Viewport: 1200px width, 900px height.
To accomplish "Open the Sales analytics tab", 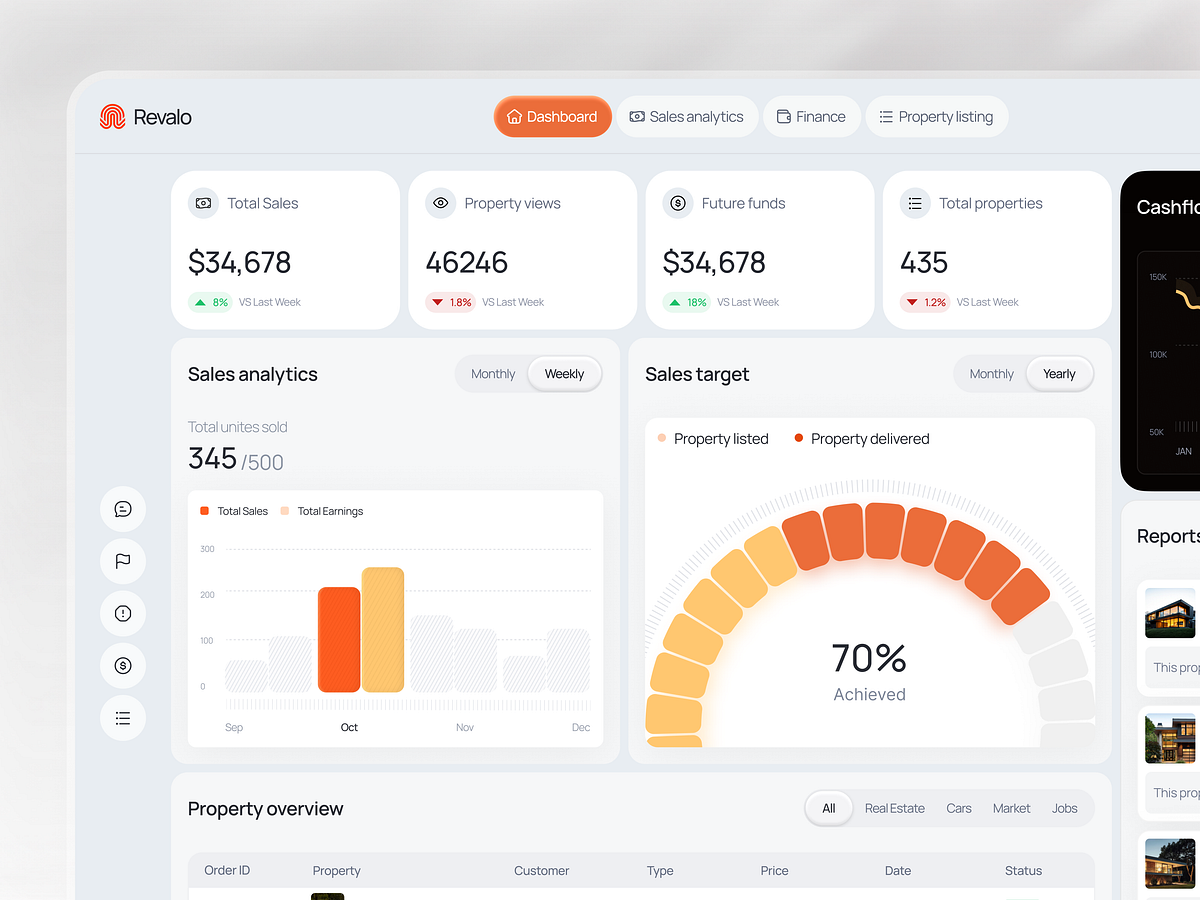I will (x=687, y=117).
